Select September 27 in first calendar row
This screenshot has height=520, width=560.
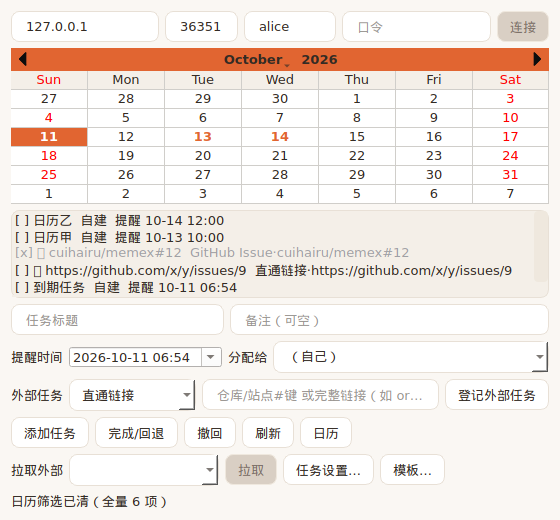pos(49,99)
